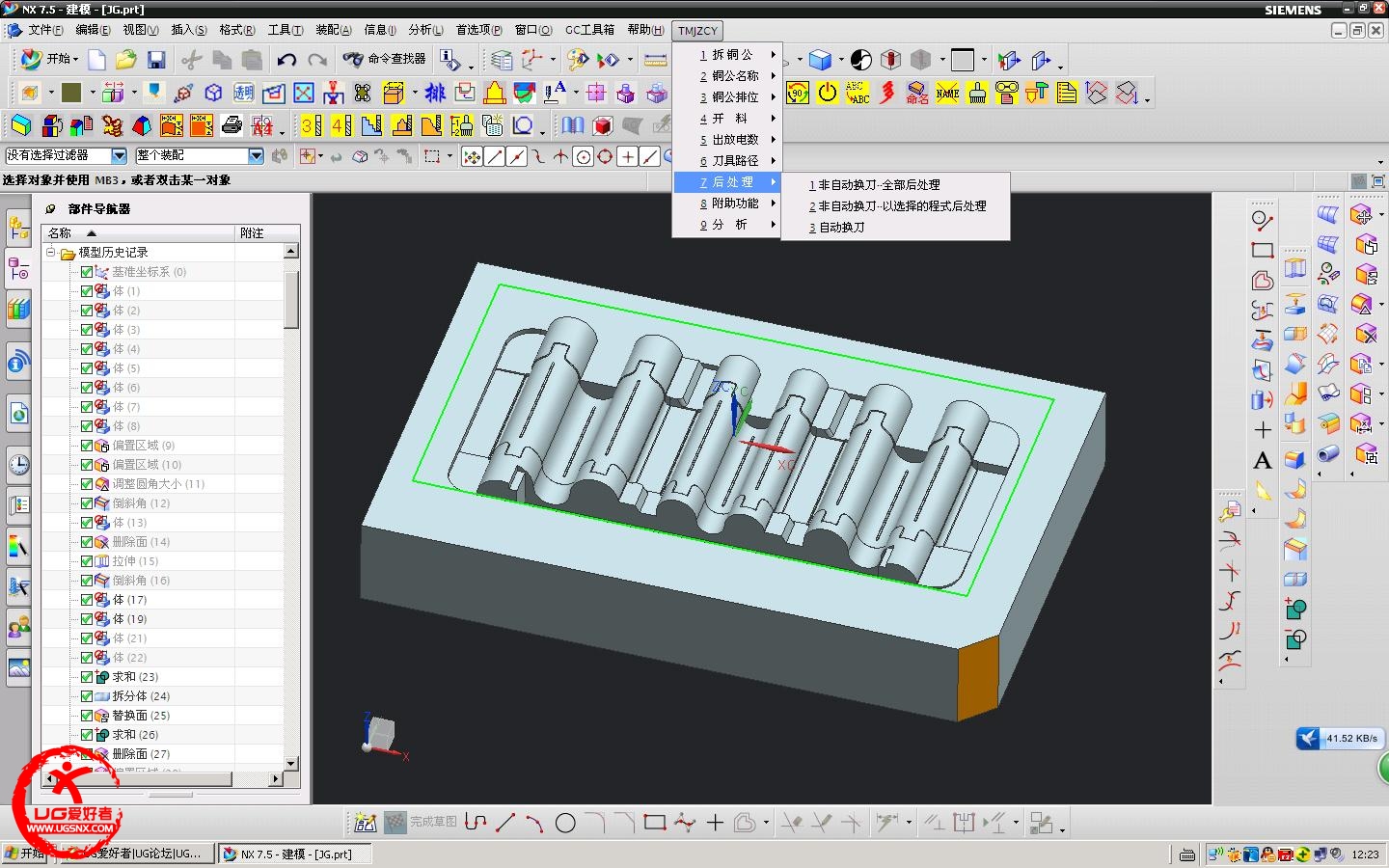Click the 名称 column header in navigator
Screen dimensions: 1389x868
coord(139,233)
